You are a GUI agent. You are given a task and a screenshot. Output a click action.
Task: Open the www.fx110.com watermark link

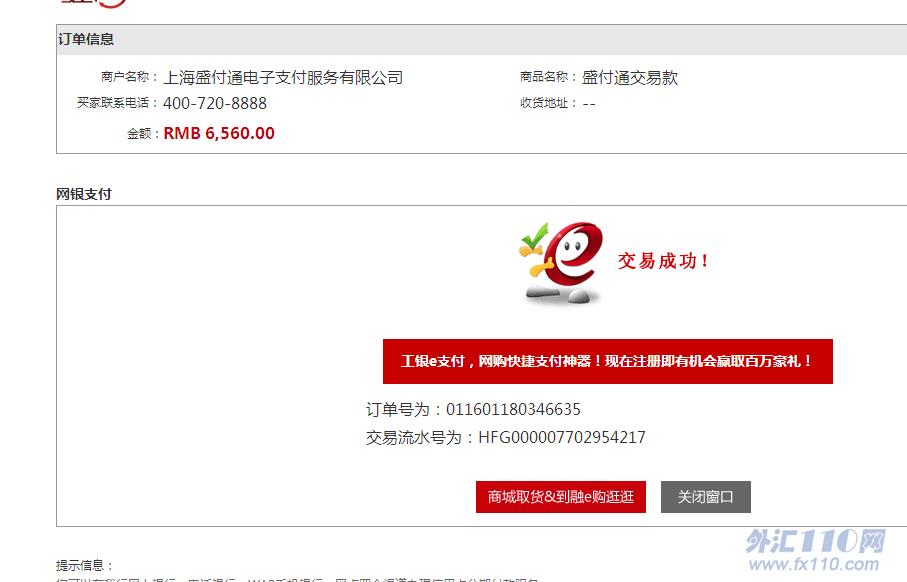[x=814, y=564]
